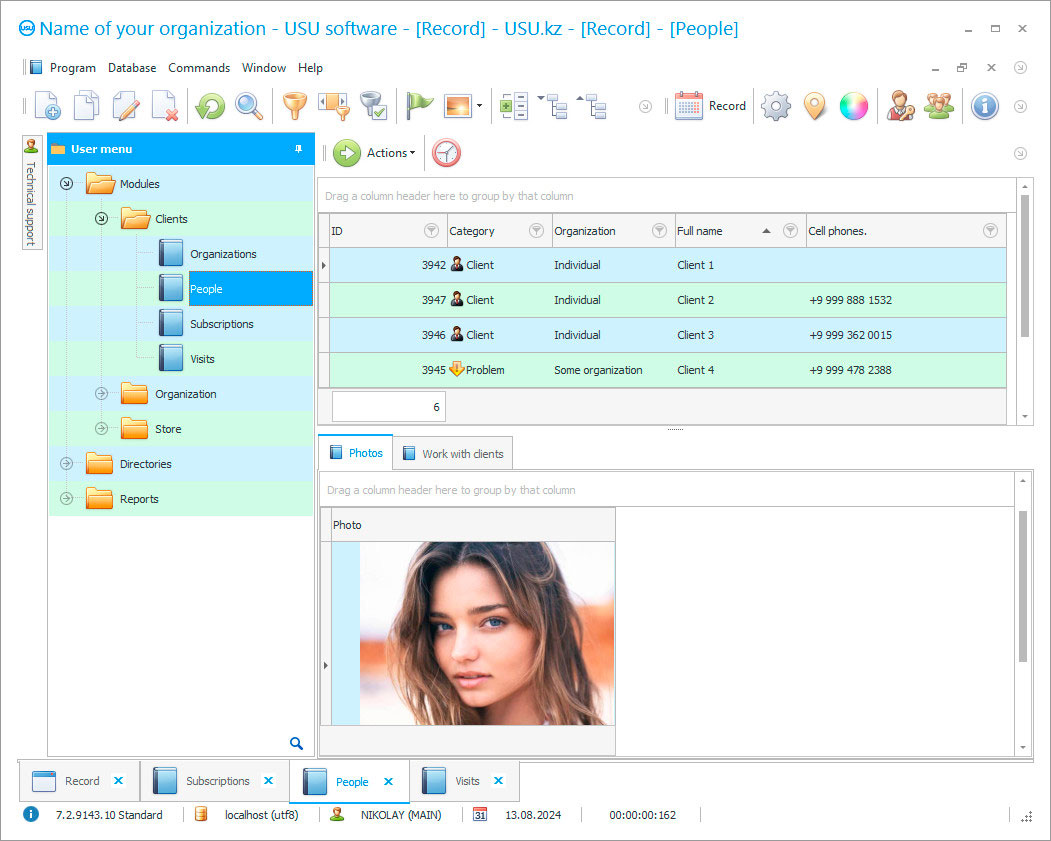Expand the Organization folder in the tree
This screenshot has height=841, width=1051.
[x=99, y=393]
